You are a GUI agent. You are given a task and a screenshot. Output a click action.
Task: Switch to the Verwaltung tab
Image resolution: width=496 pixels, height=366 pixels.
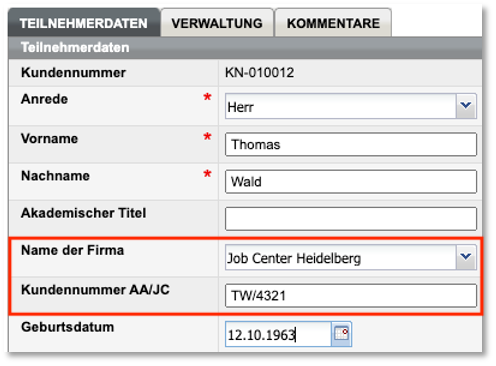(217, 23)
